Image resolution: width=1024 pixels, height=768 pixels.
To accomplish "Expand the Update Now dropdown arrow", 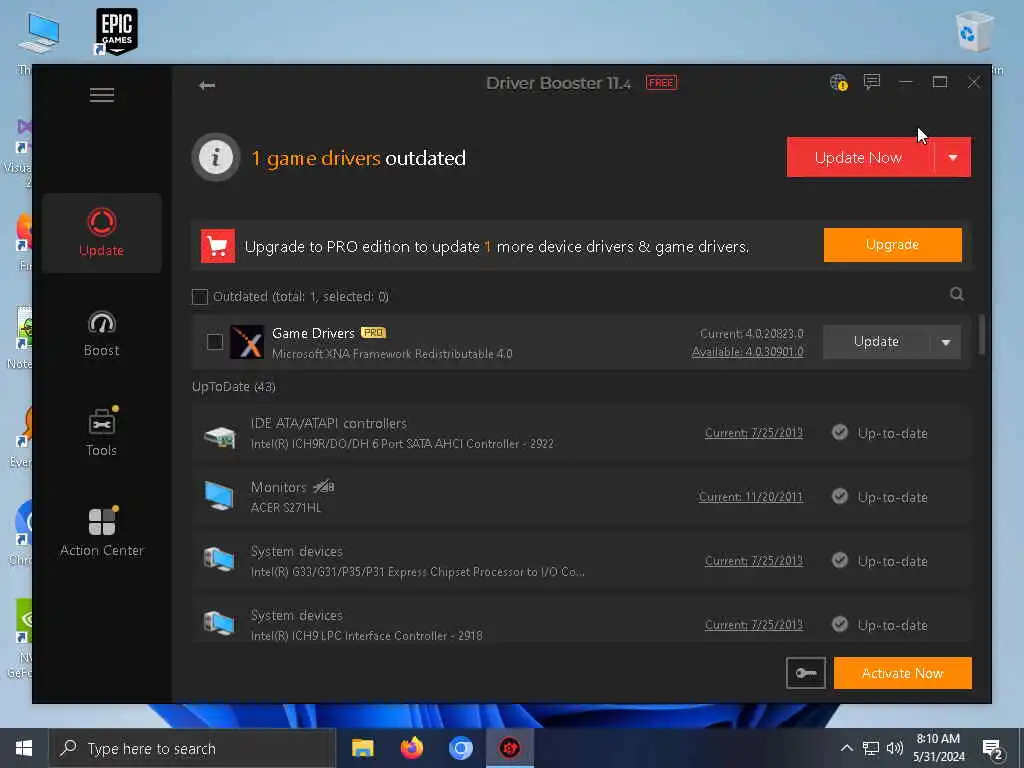I will (x=953, y=157).
